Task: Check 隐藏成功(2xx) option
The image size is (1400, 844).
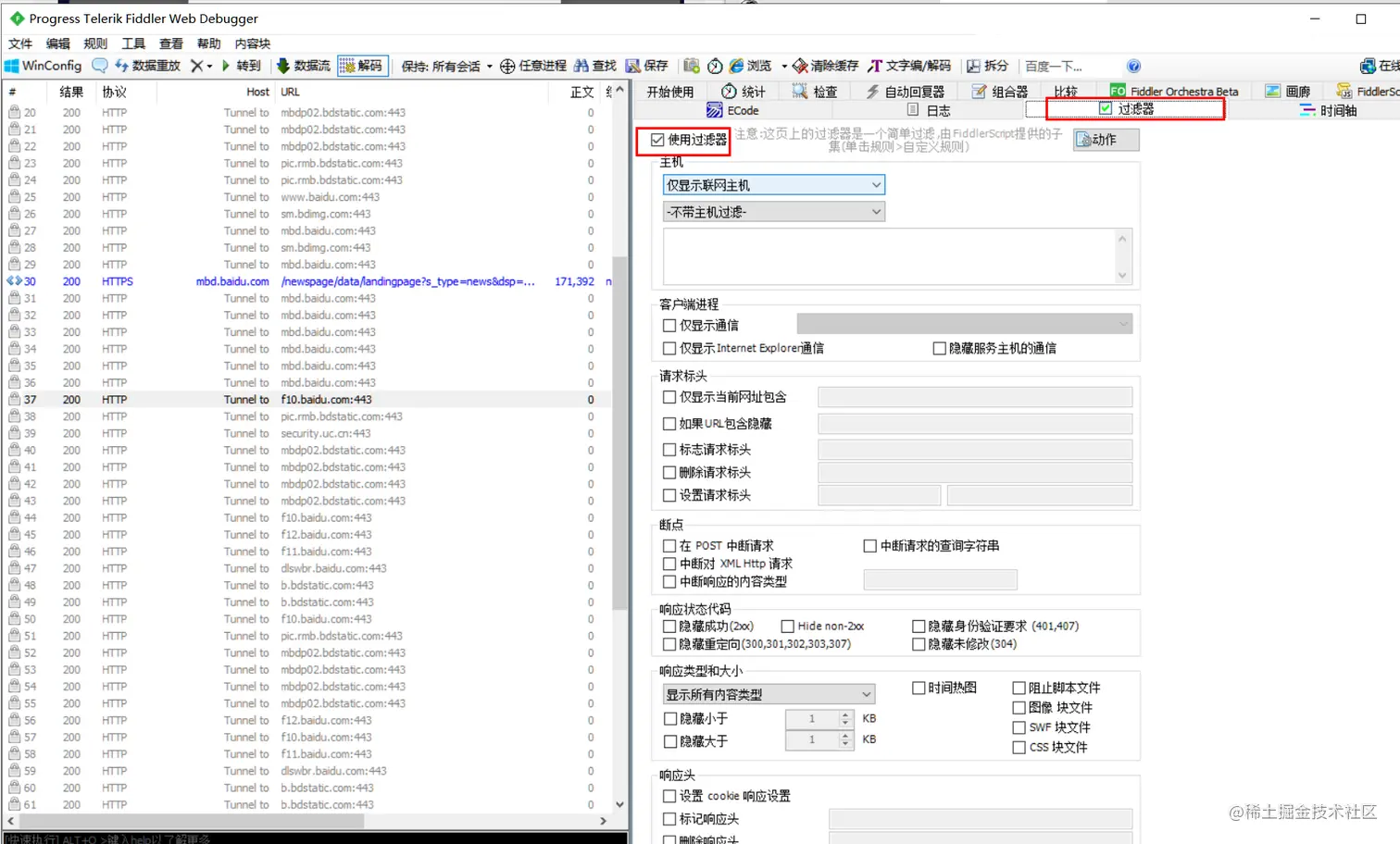Action: [669, 627]
